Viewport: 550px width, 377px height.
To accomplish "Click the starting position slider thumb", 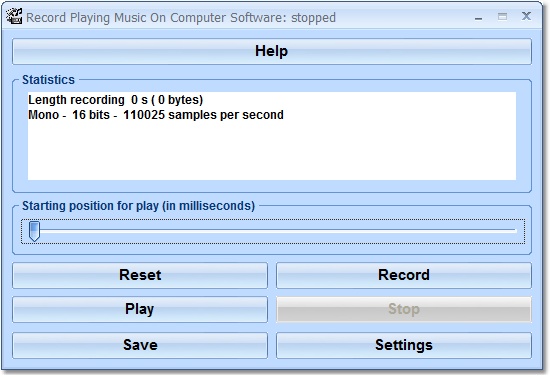I will 34,231.
